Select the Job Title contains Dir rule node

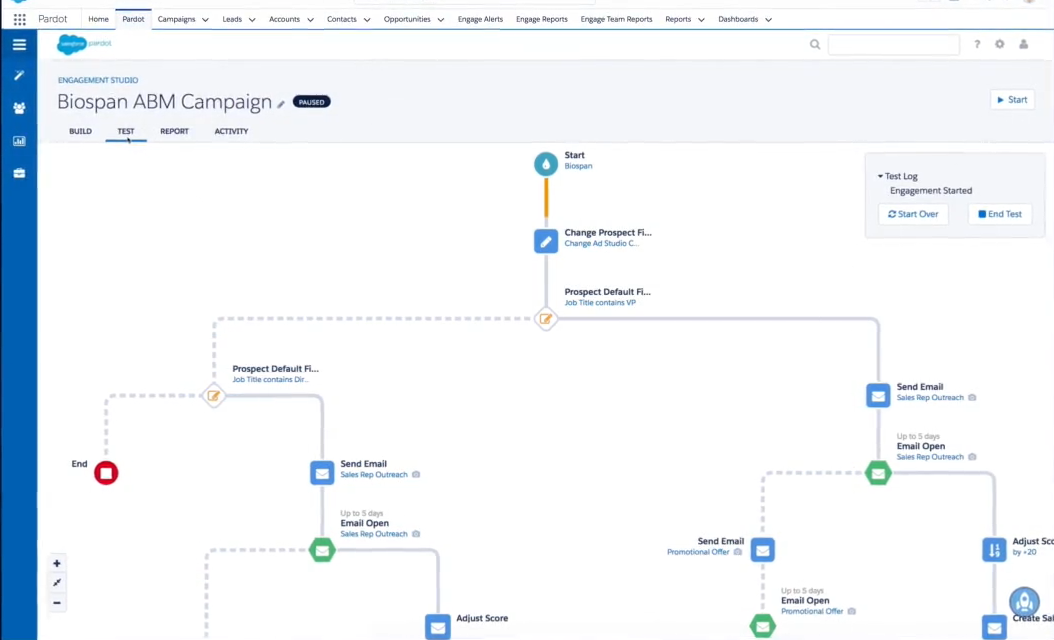click(x=213, y=396)
